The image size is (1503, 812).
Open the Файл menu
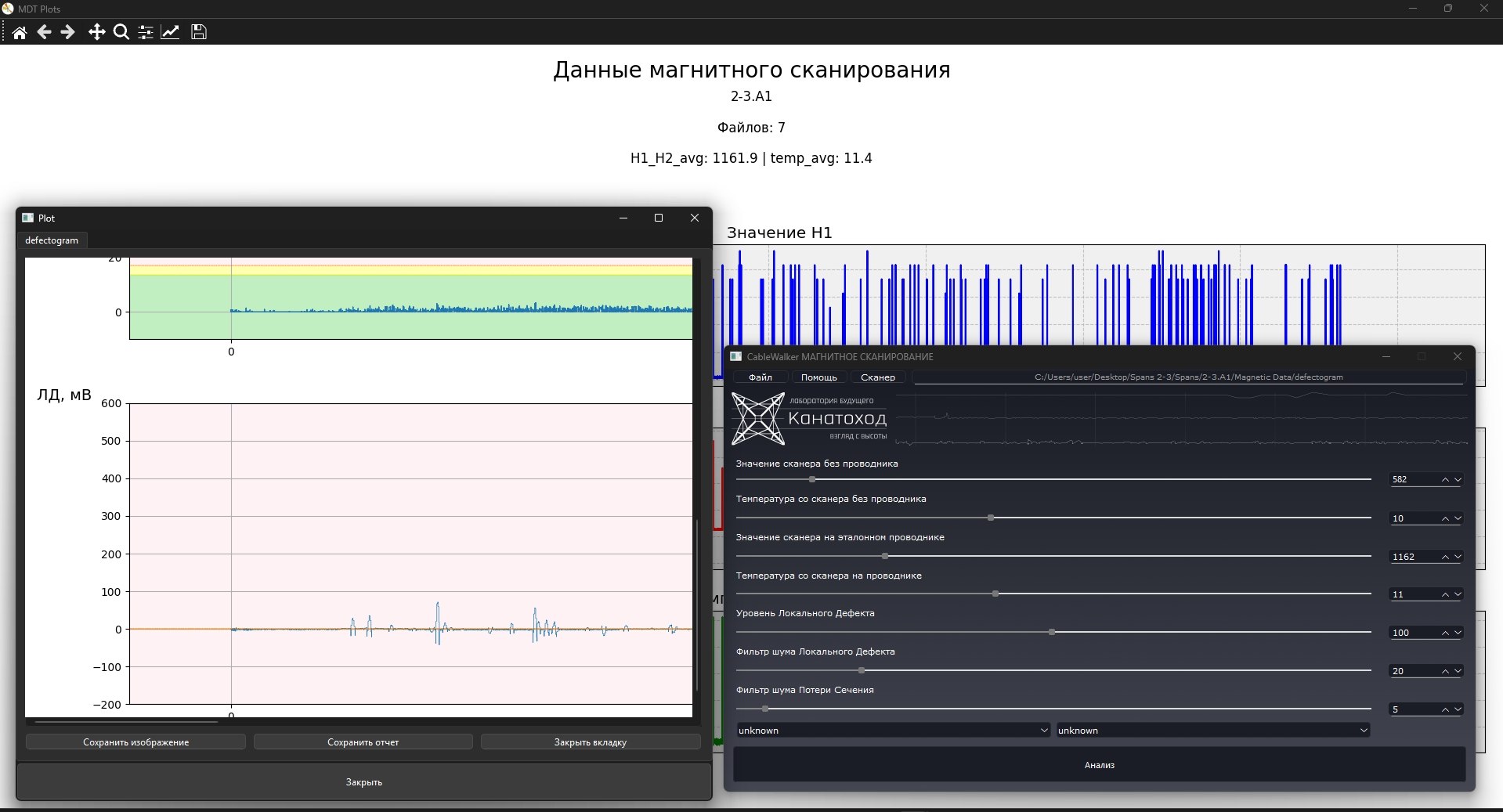click(x=761, y=377)
